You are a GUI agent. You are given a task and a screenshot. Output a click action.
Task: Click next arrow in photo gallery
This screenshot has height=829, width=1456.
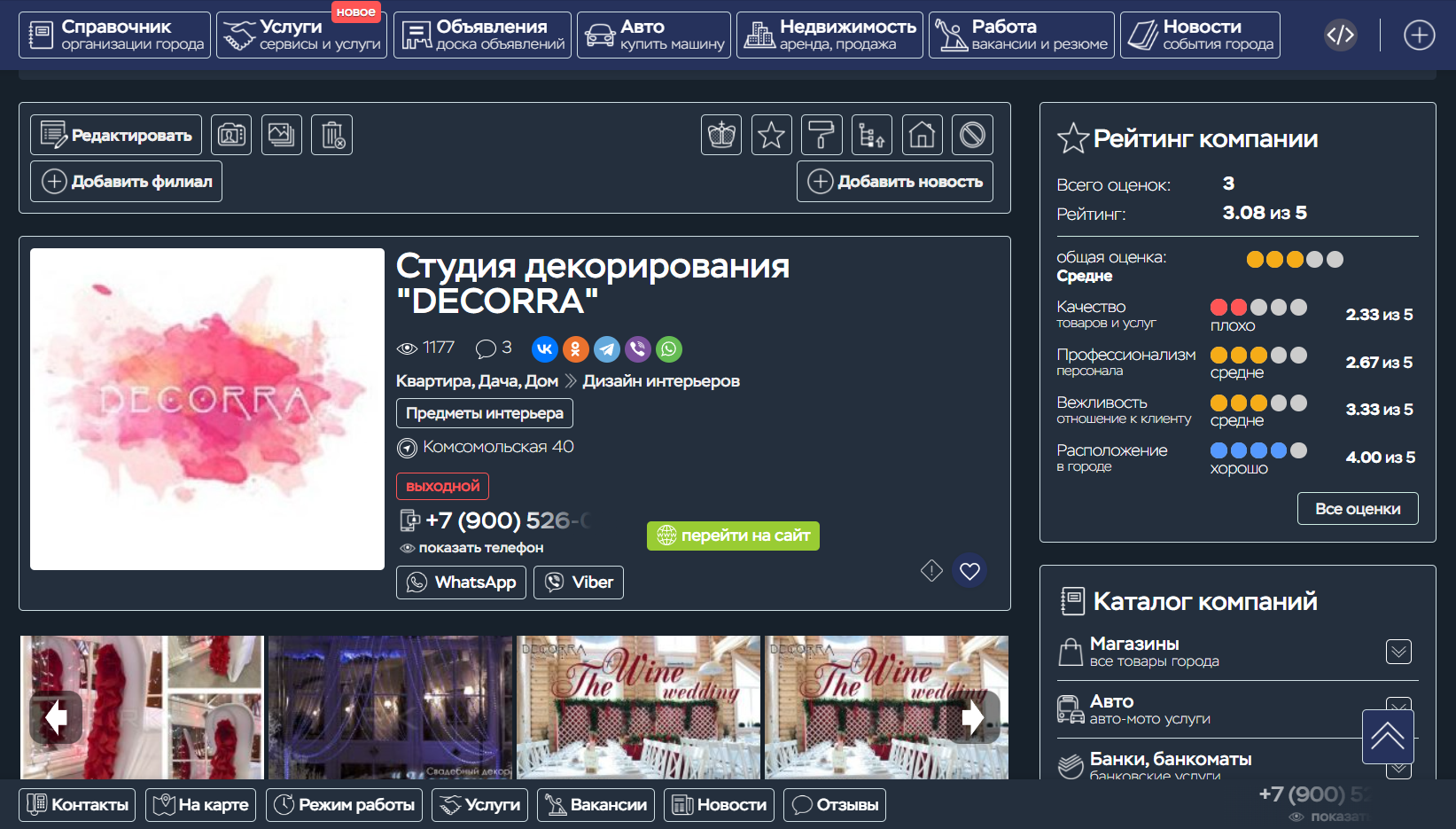973,717
